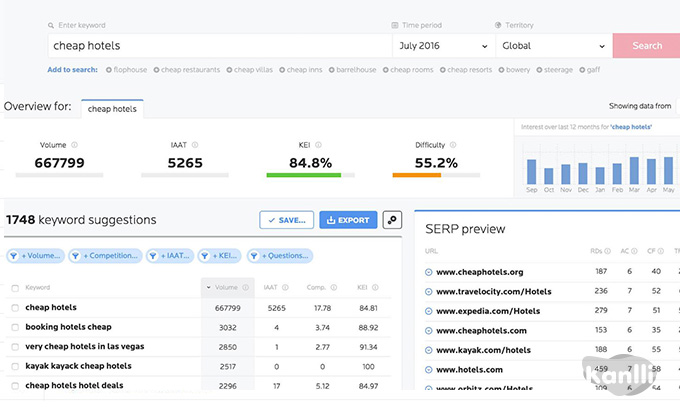The width and height of the screenshot is (680, 410).
Task: Click the KEI value 91.34
Action: click(368, 347)
